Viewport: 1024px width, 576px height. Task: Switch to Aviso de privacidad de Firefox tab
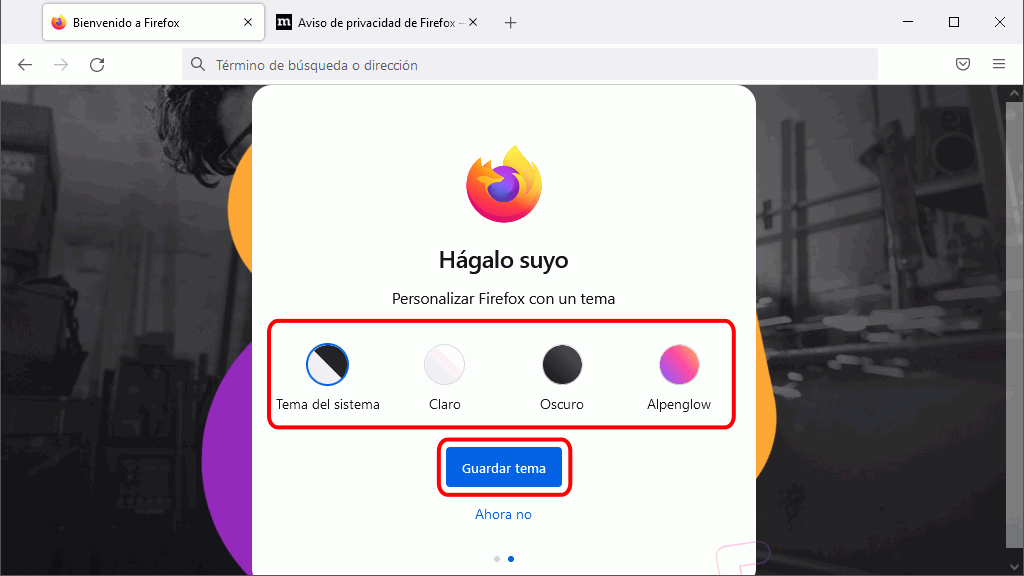377,22
